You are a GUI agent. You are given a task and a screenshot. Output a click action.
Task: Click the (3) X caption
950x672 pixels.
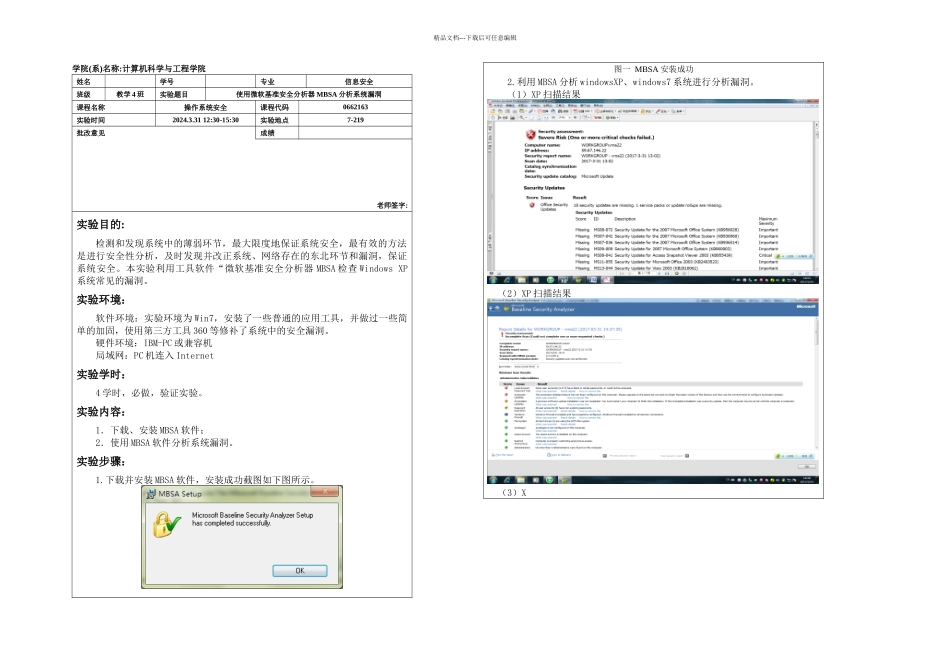coord(514,493)
